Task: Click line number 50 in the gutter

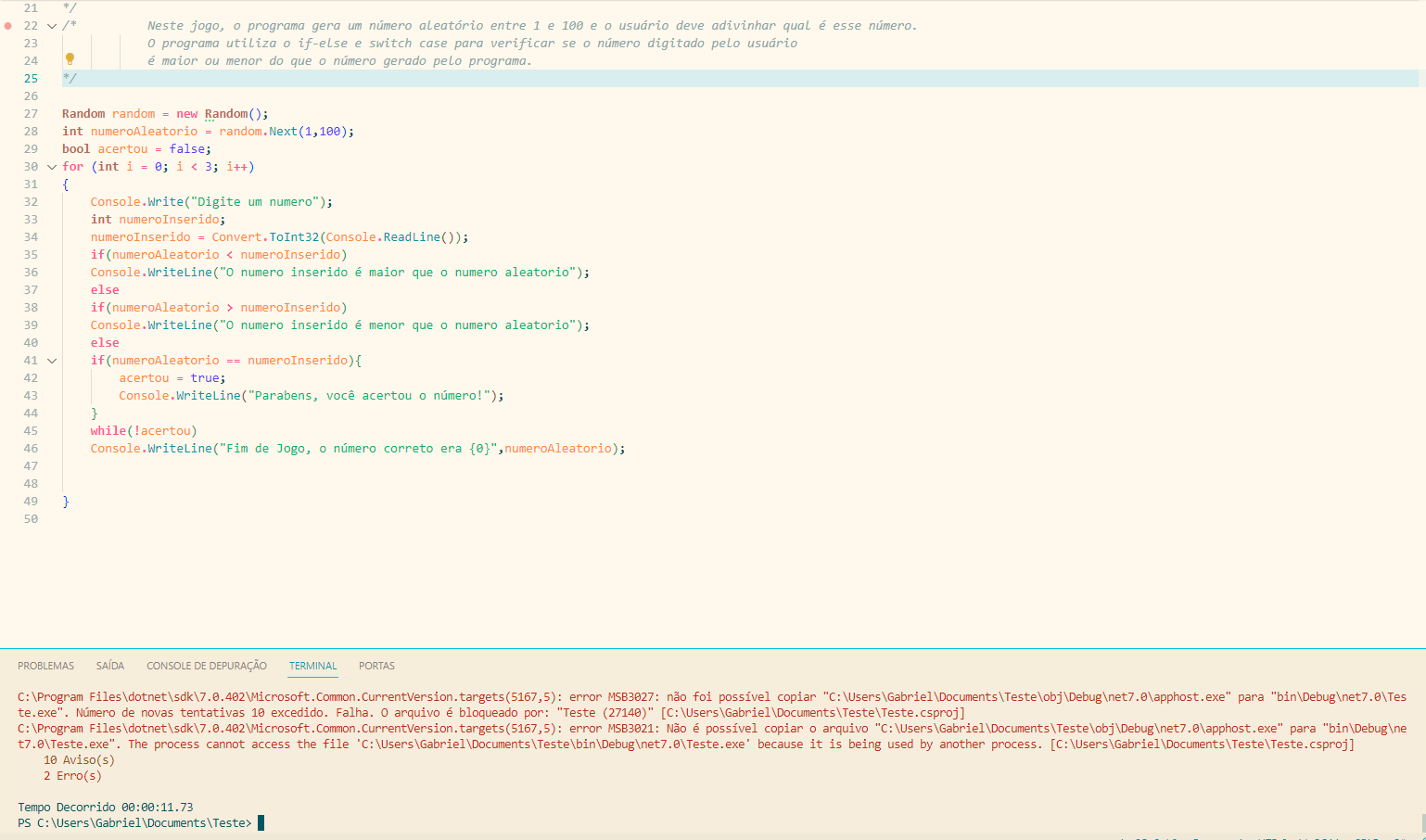Action: coord(31,519)
